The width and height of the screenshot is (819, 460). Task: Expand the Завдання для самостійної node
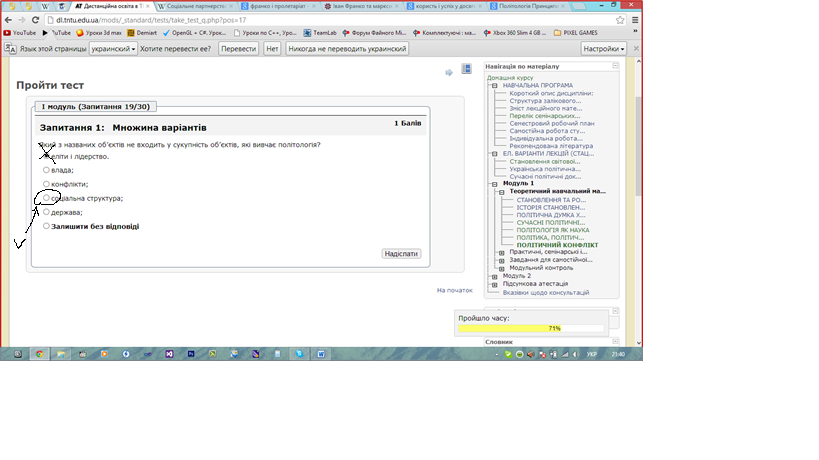pyautogui.click(x=501, y=261)
